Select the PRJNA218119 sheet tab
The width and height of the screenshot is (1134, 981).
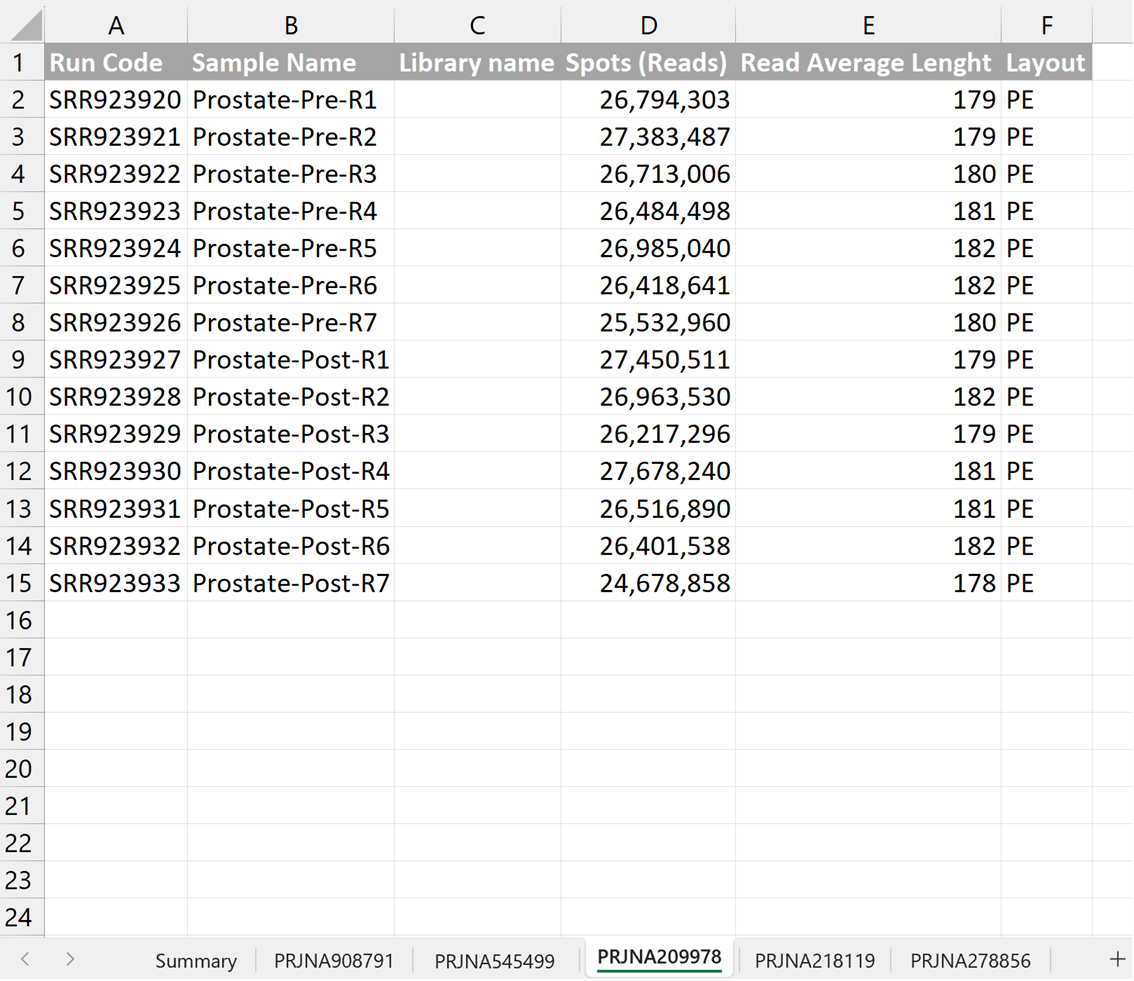(x=814, y=961)
